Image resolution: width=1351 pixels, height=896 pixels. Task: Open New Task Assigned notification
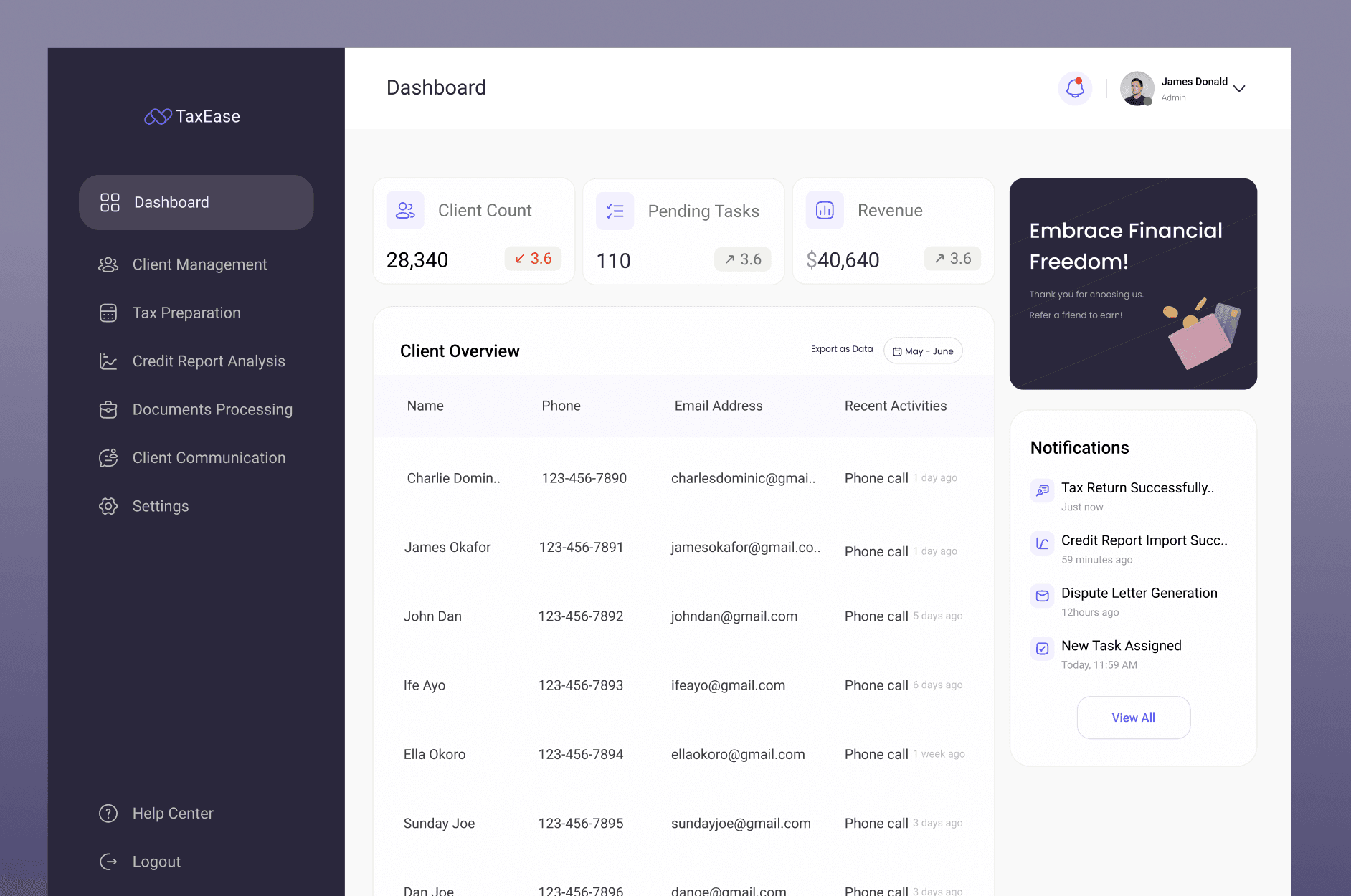pyautogui.click(x=1122, y=646)
